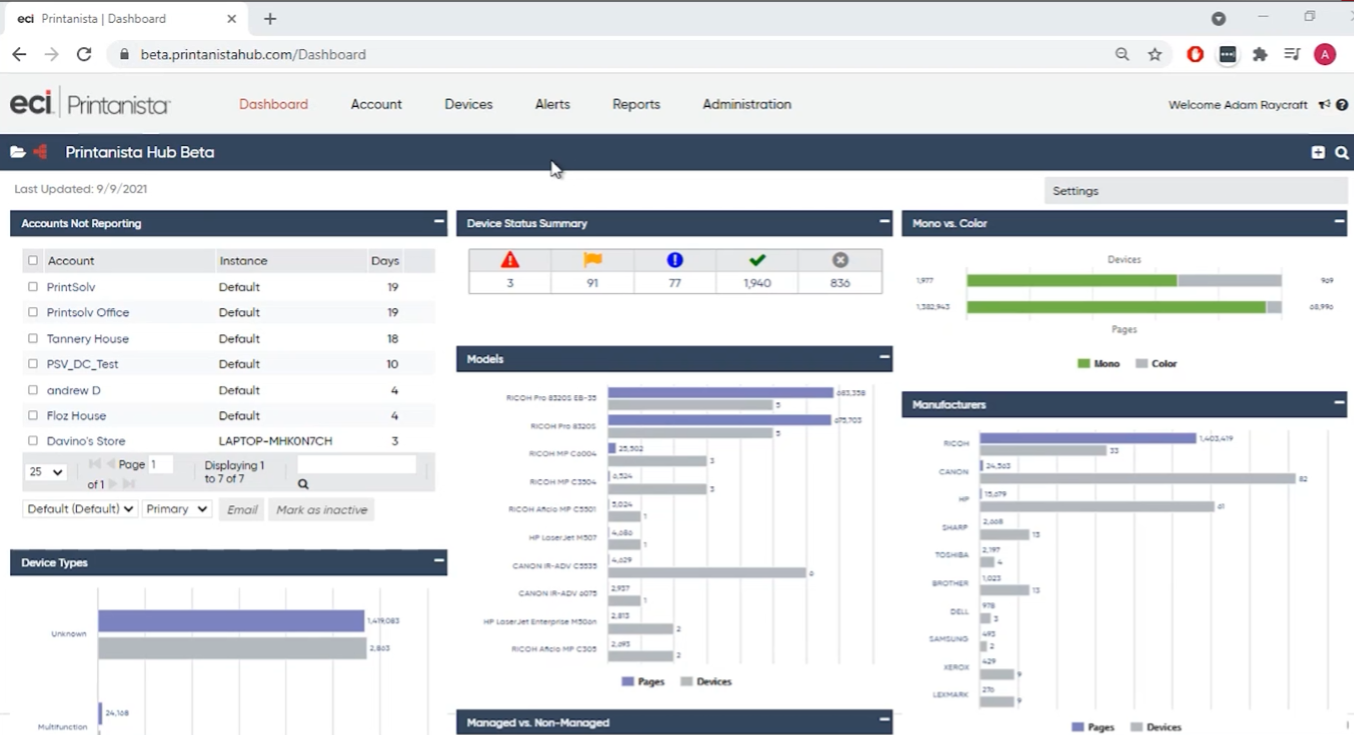Click the blue info status icon
1354x735 pixels.
pyautogui.click(x=675, y=260)
